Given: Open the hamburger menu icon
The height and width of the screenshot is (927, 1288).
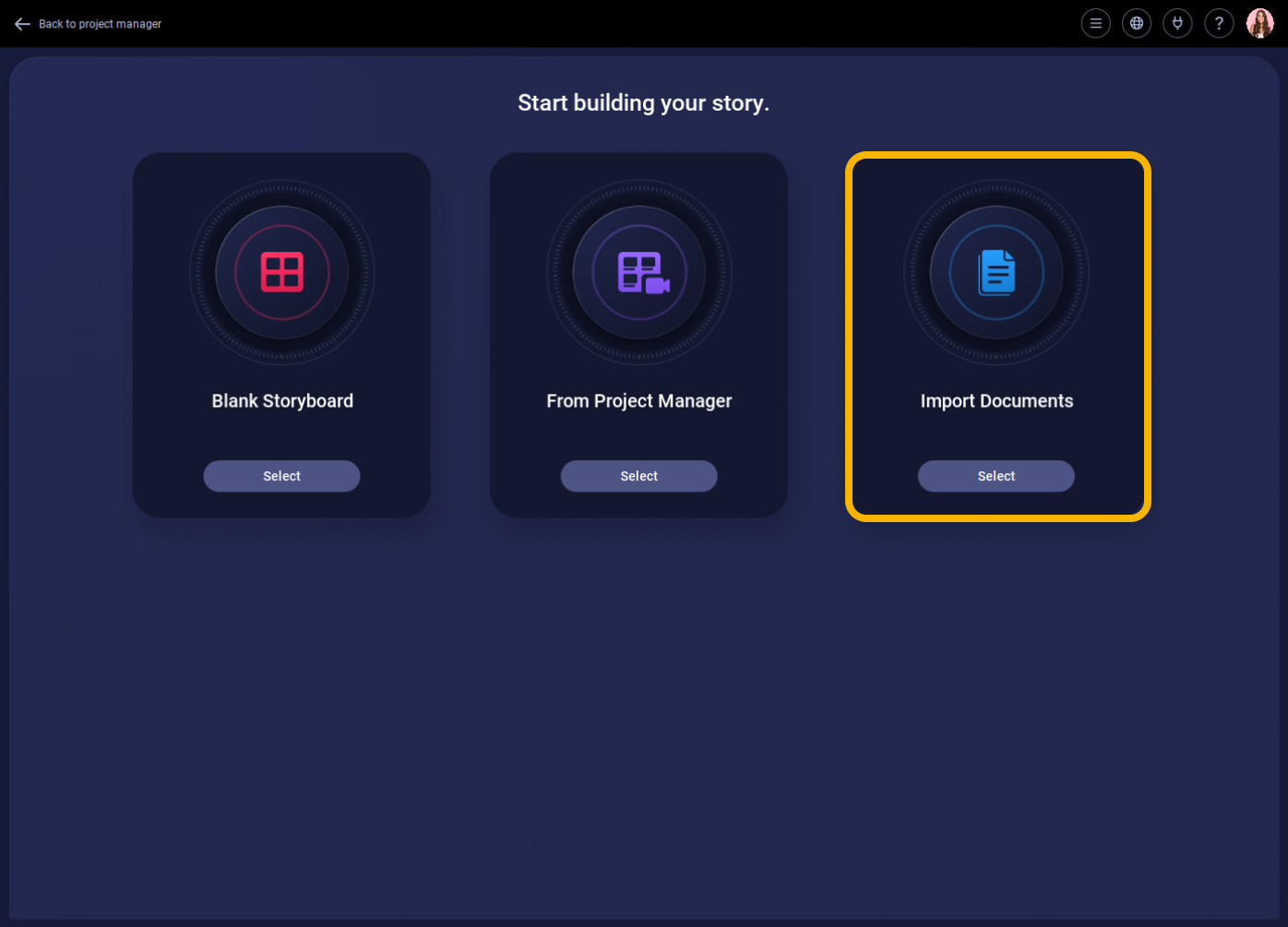Looking at the screenshot, I should (1095, 24).
